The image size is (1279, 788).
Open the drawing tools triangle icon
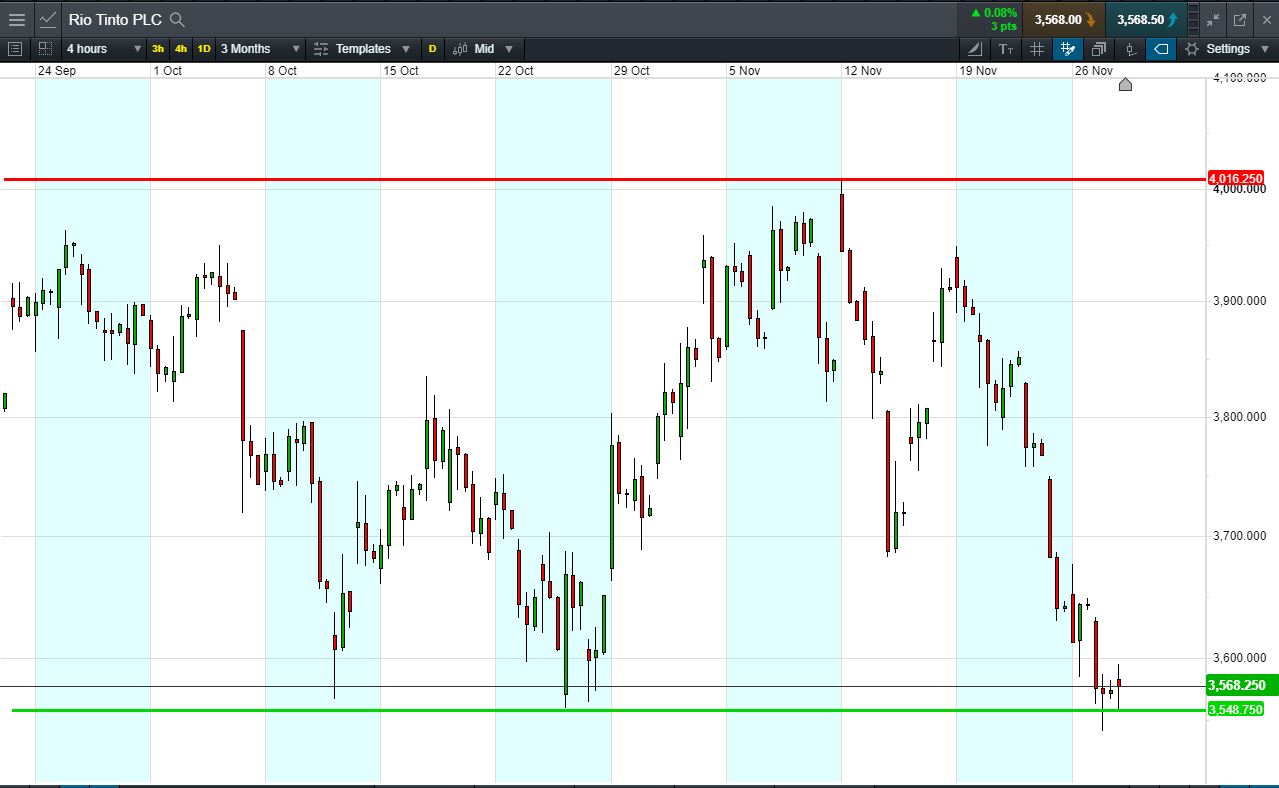tap(976, 48)
